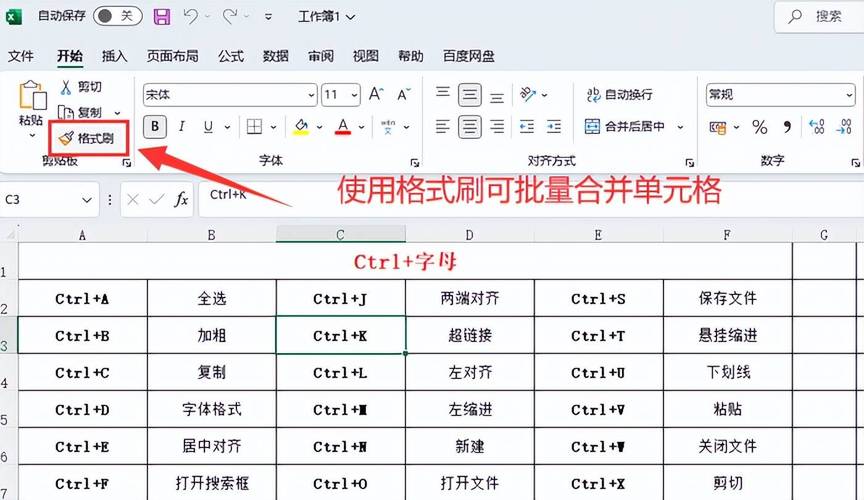The image size is (864, 500).
Task: Click the Redo arrow icon
Action: pyautogui.click(x=230, y=17)
